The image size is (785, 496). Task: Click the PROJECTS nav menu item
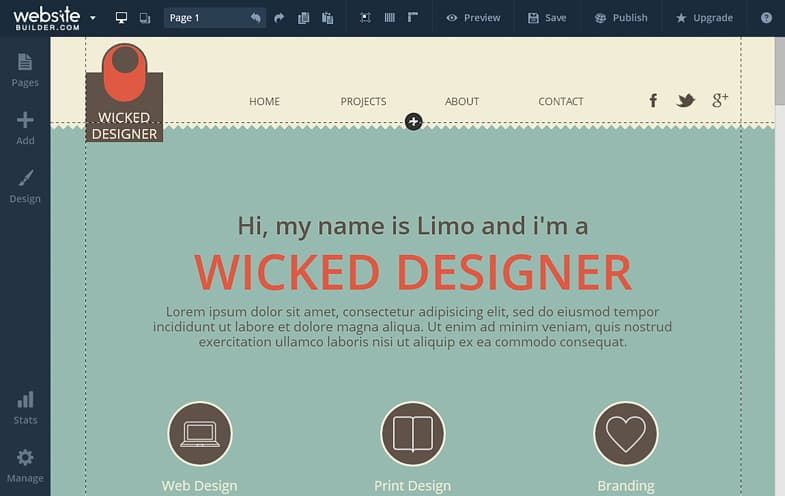pyautogui.click(x=363, y=102)
